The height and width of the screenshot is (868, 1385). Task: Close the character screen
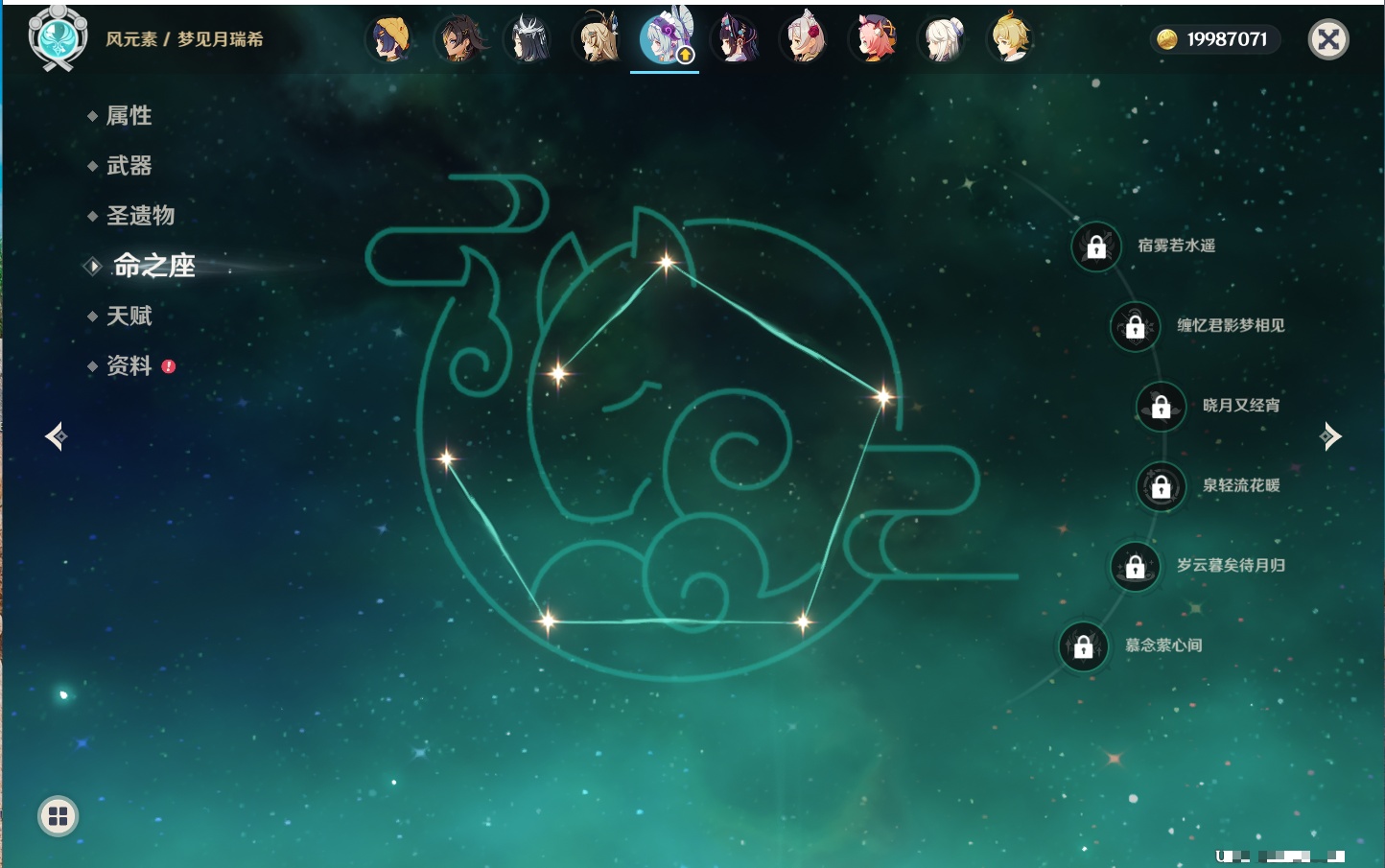click(1328, 39)
